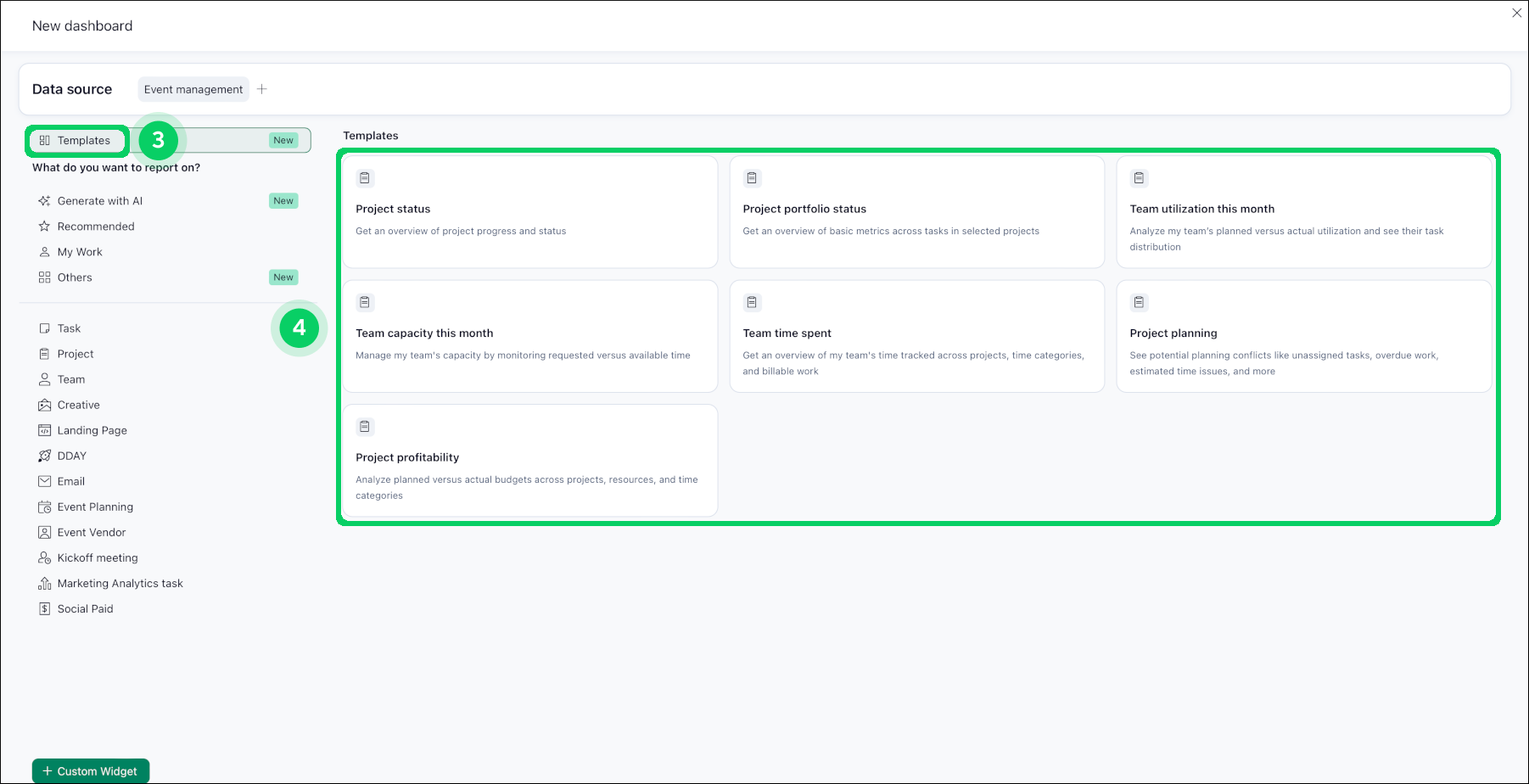The width and height of the screenshot is (1529, 784).
Task: Click the Recommended star icon
Action: [x=44, y=227]
